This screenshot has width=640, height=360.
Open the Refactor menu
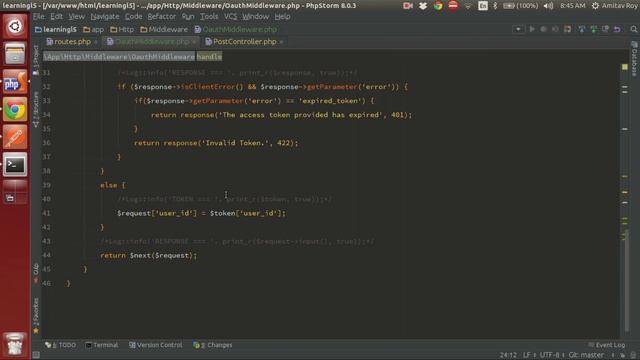coord(162,17)
